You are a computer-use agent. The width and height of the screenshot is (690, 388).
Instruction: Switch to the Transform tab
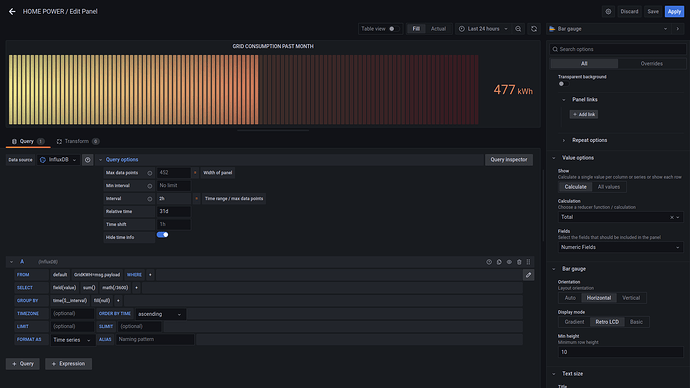coord(77,141)
